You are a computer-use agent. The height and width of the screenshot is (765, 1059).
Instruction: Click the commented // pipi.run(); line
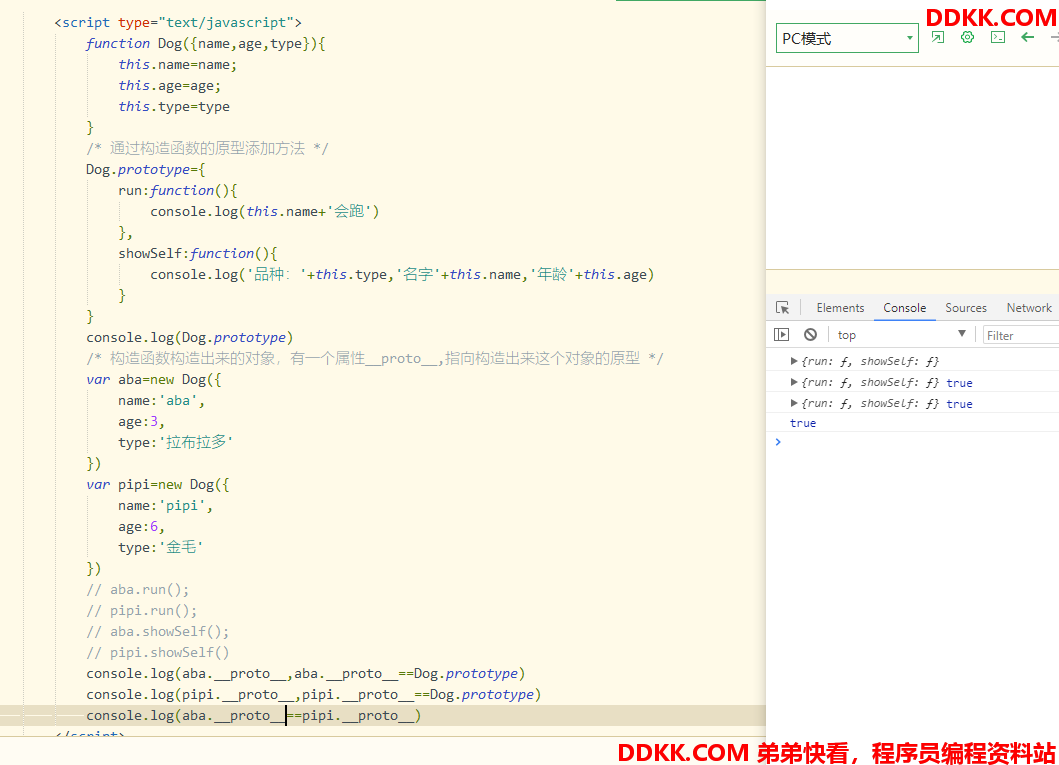[x=142, y=610]
